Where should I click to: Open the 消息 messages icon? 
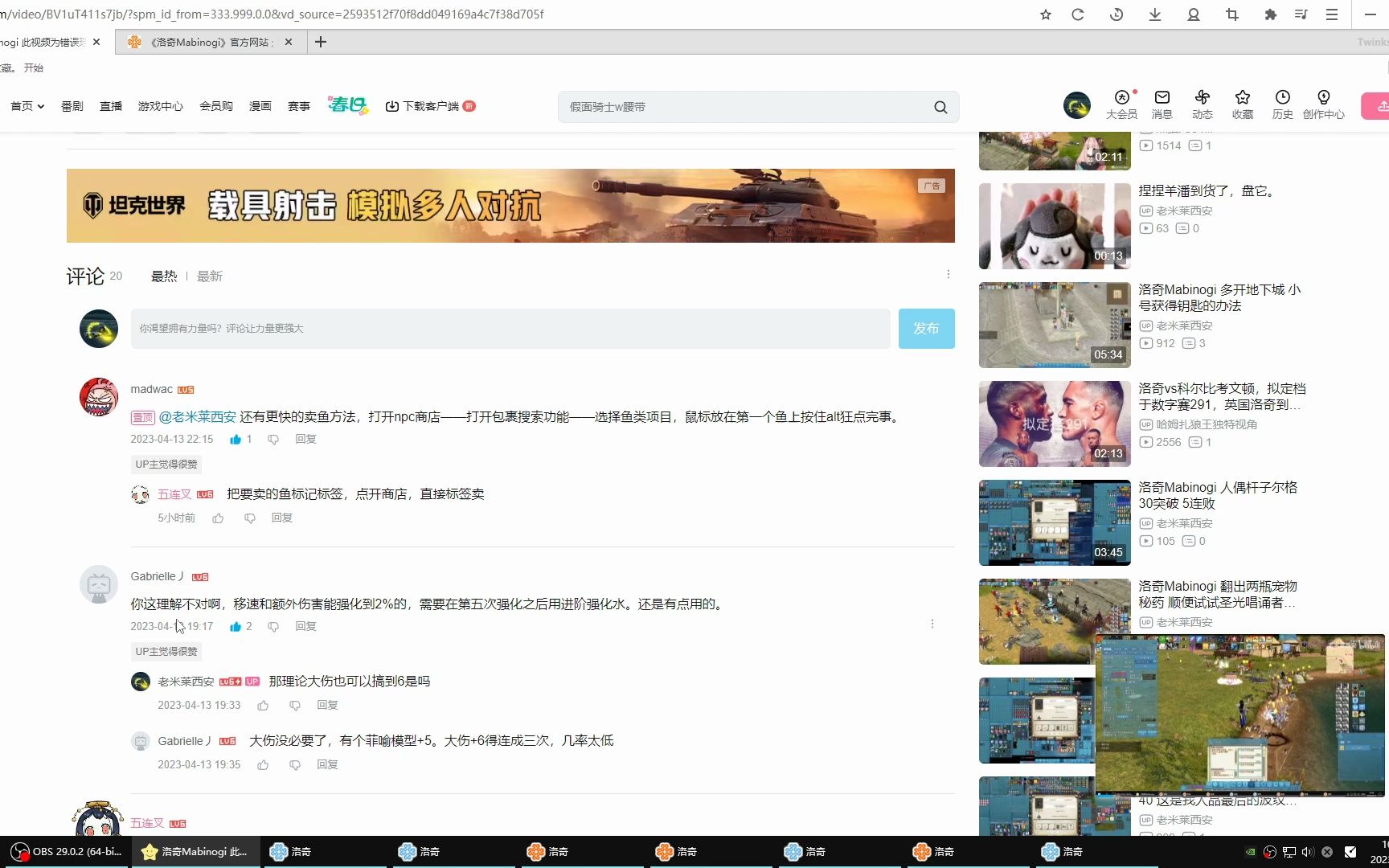point(1162,105)
